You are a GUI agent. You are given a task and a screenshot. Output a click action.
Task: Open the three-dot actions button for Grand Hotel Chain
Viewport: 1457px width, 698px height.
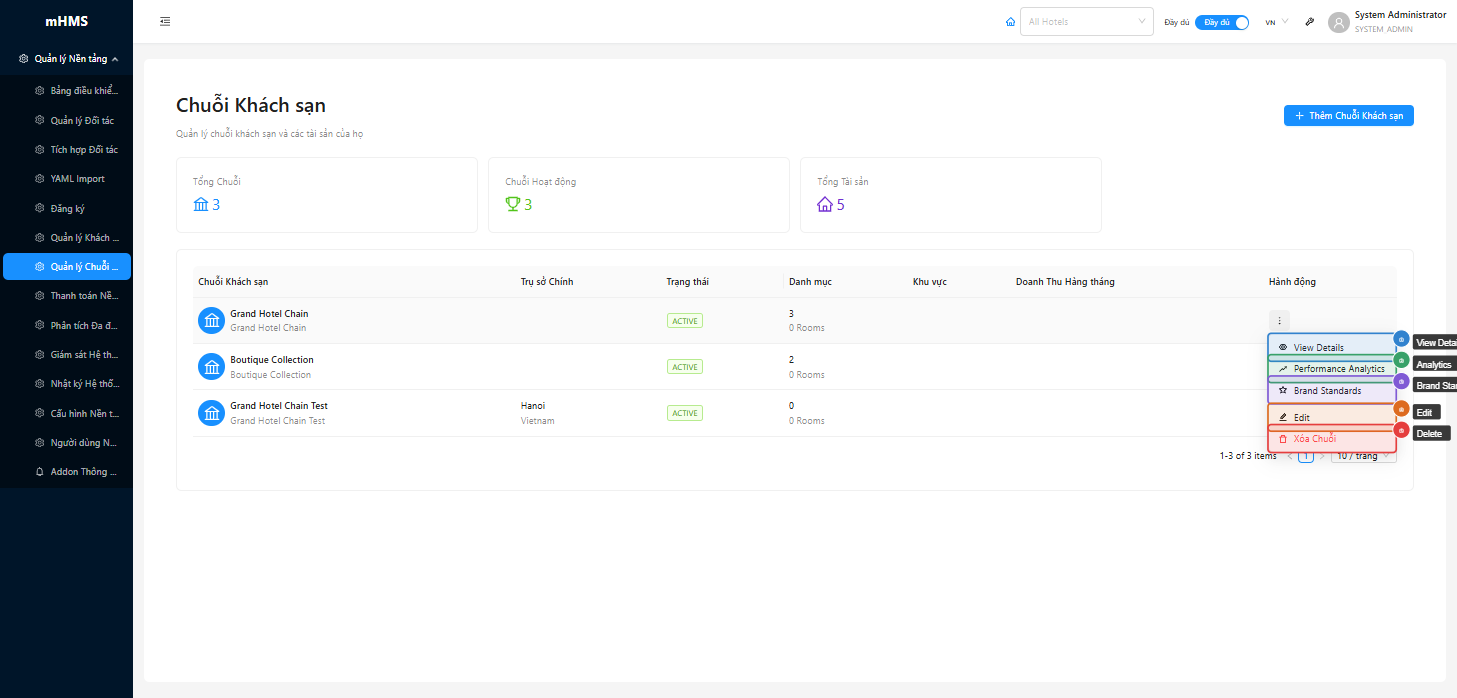1279,320
